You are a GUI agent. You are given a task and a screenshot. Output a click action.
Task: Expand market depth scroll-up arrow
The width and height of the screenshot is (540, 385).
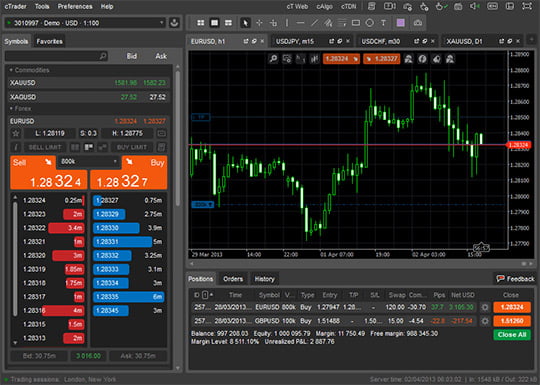pos(15,198)
